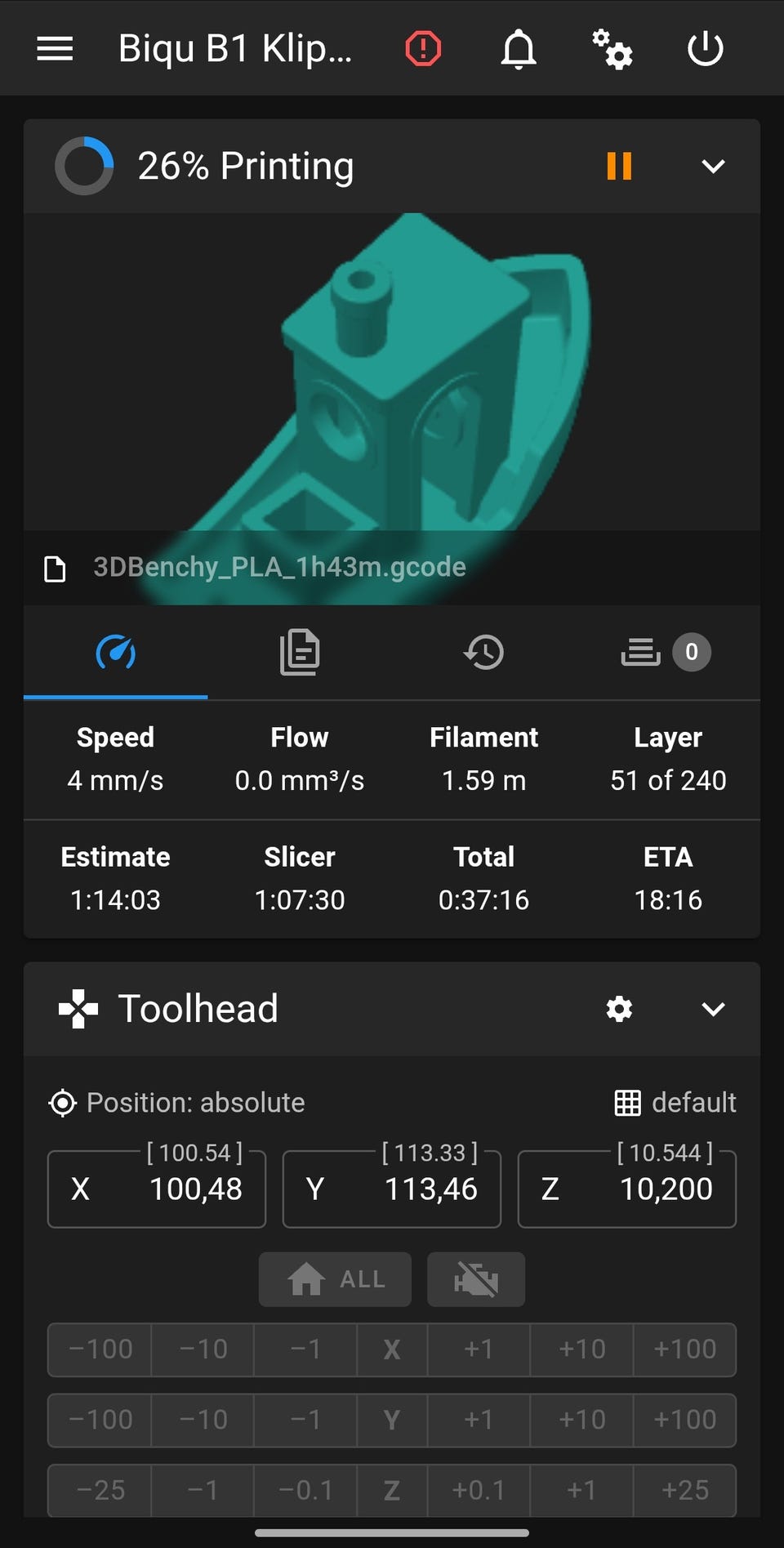The image size is (784, 1548).
Task: Toggle the Position: absolute mode
Action: 177,1103
